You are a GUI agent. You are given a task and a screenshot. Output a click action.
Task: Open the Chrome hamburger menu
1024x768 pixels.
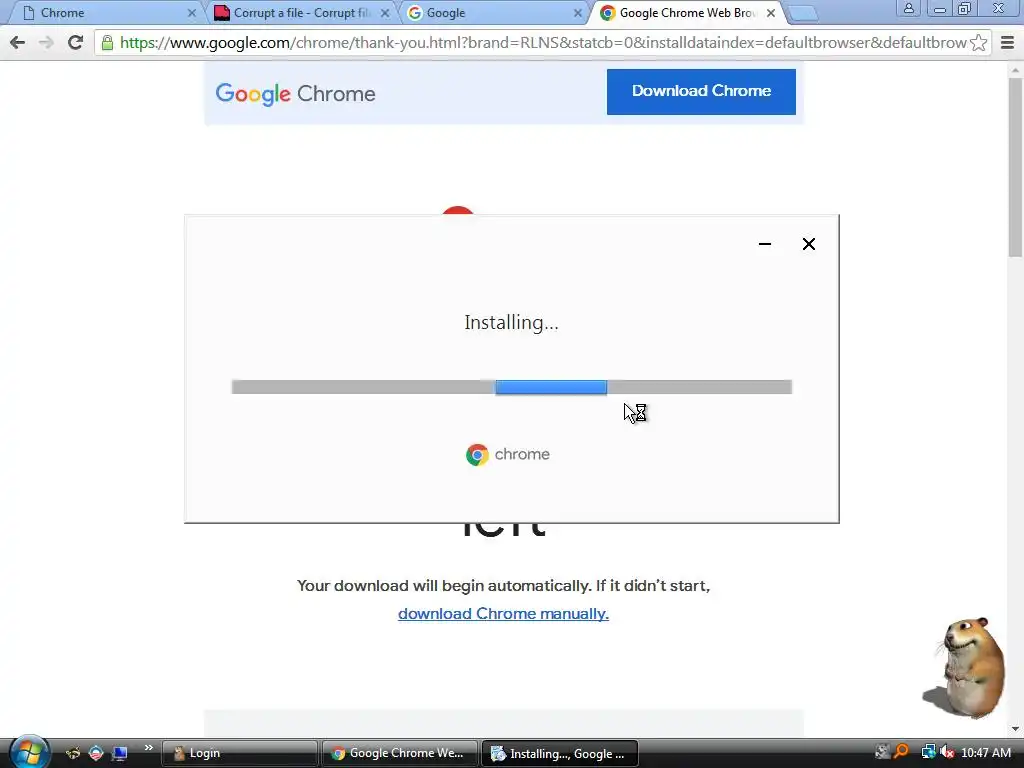(1007, 43)
